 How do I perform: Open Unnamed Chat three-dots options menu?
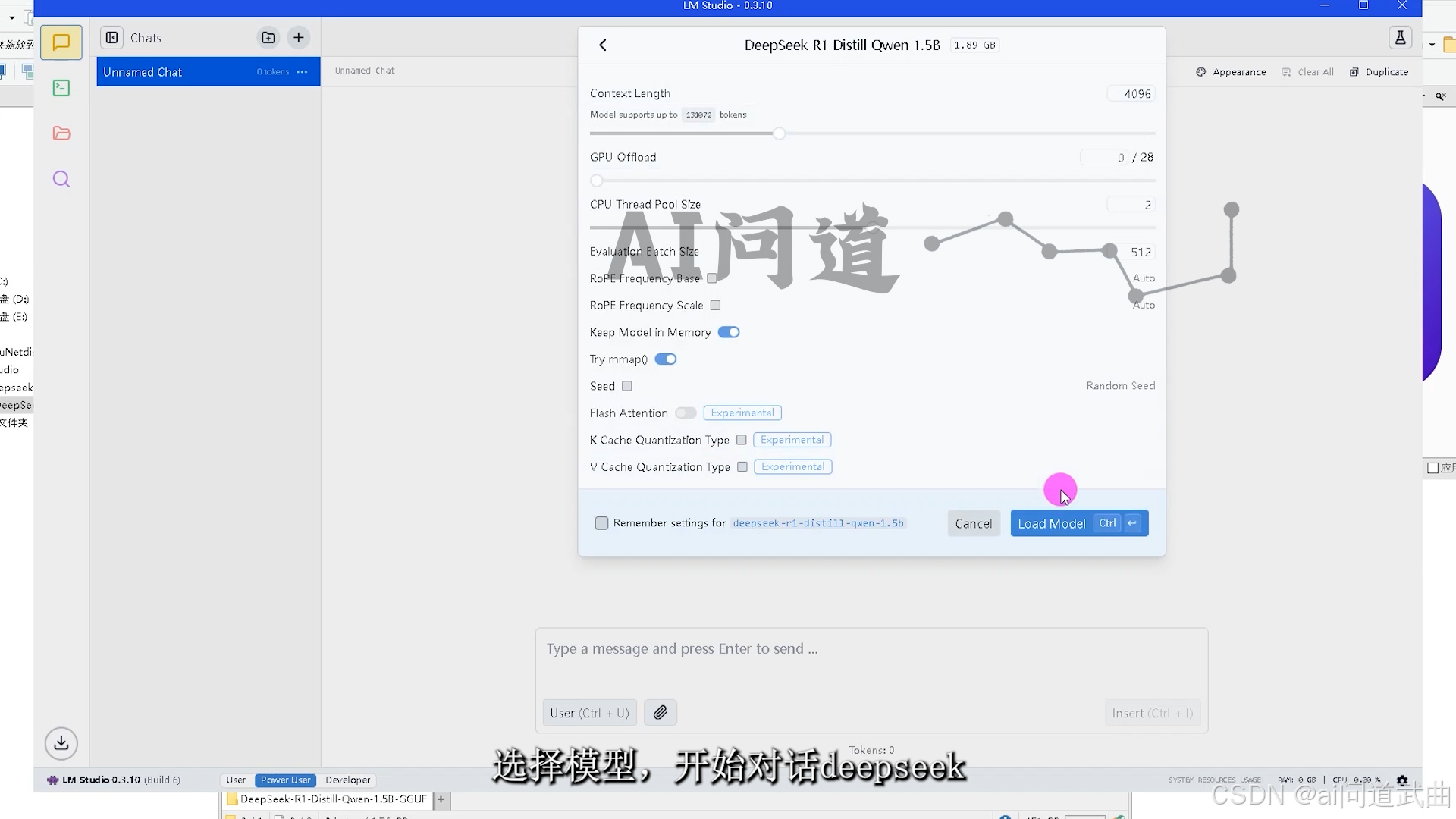303,72
